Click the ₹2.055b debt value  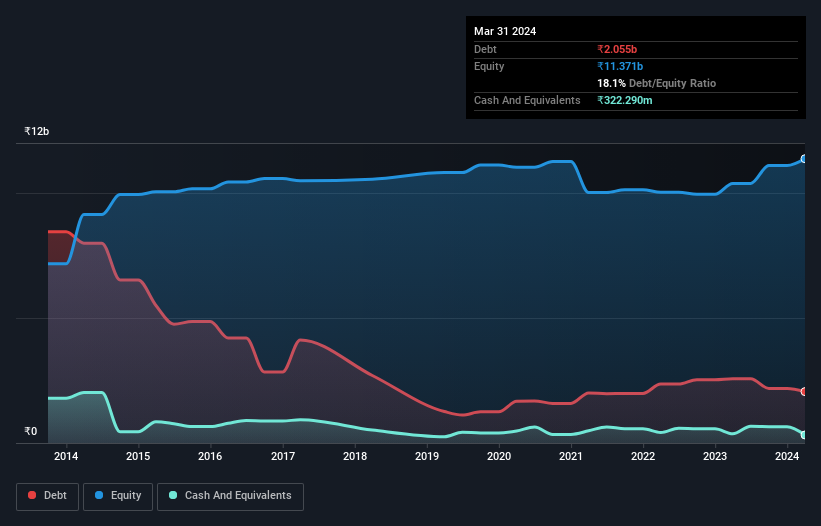[617, 49]
